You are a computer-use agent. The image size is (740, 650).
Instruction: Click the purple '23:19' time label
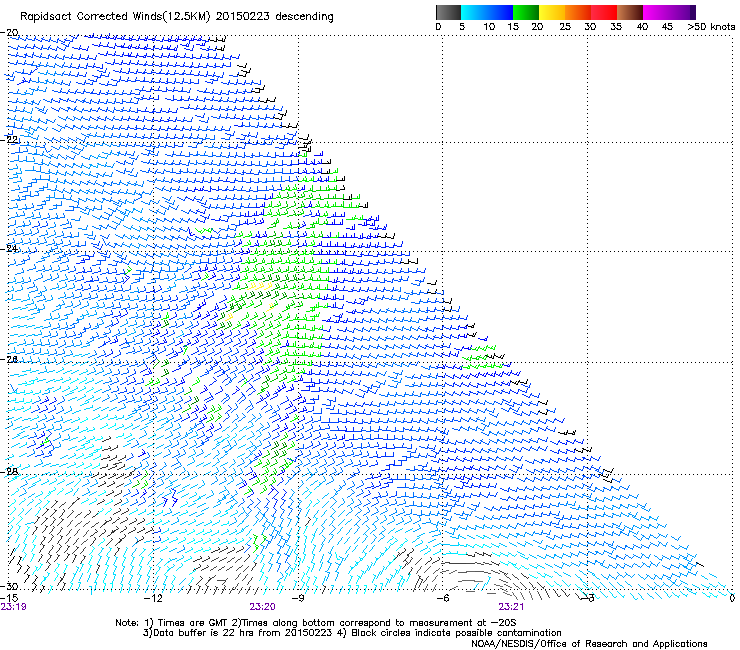[13, 607]
